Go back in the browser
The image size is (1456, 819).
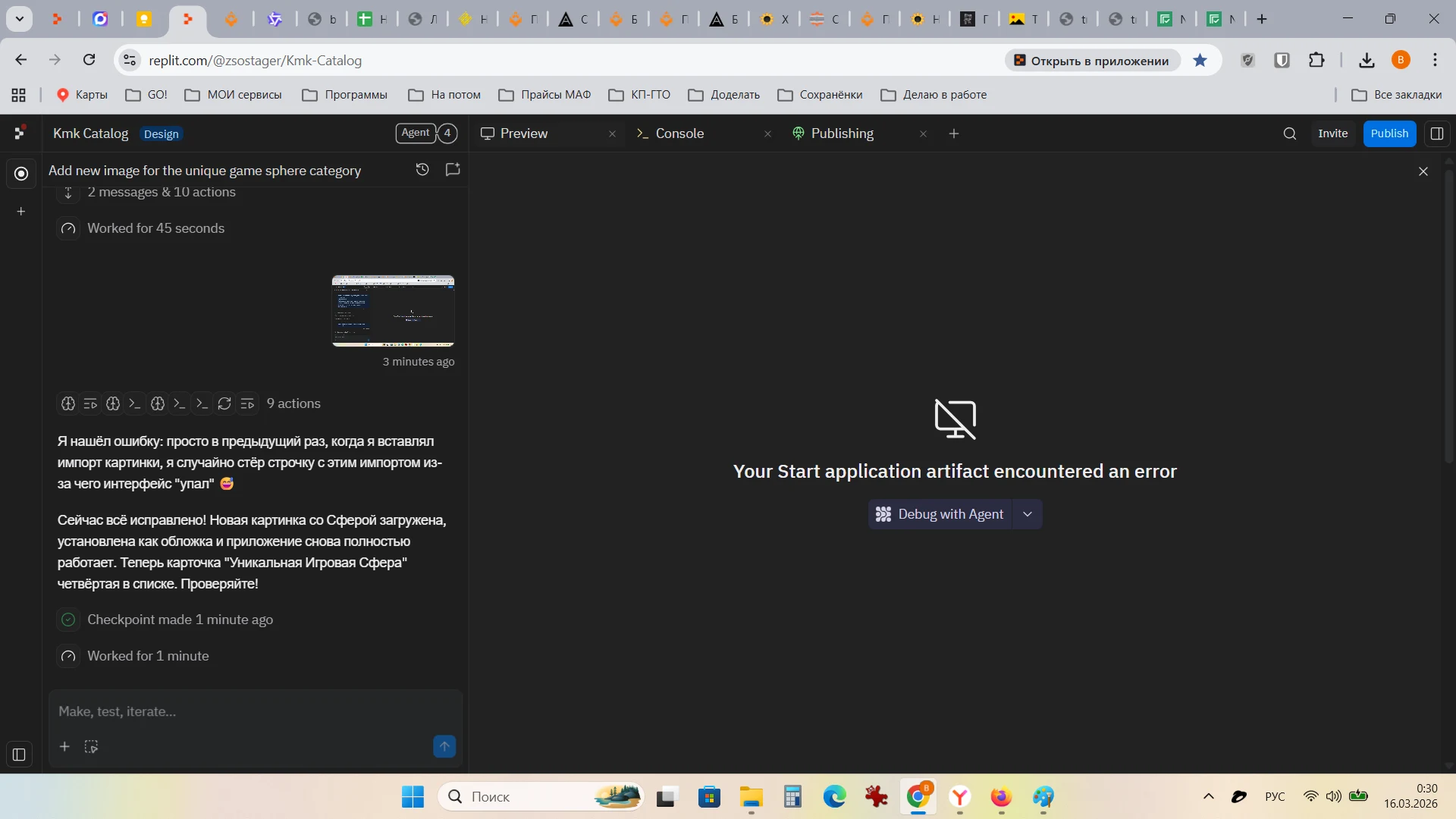point(21,60)
